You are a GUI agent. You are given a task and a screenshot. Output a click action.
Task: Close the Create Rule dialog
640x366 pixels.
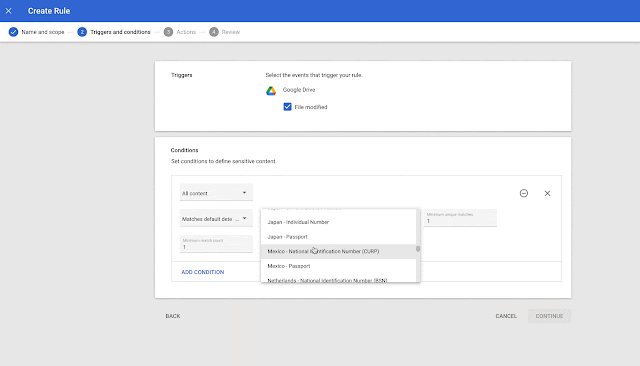[x=9, y=11]
